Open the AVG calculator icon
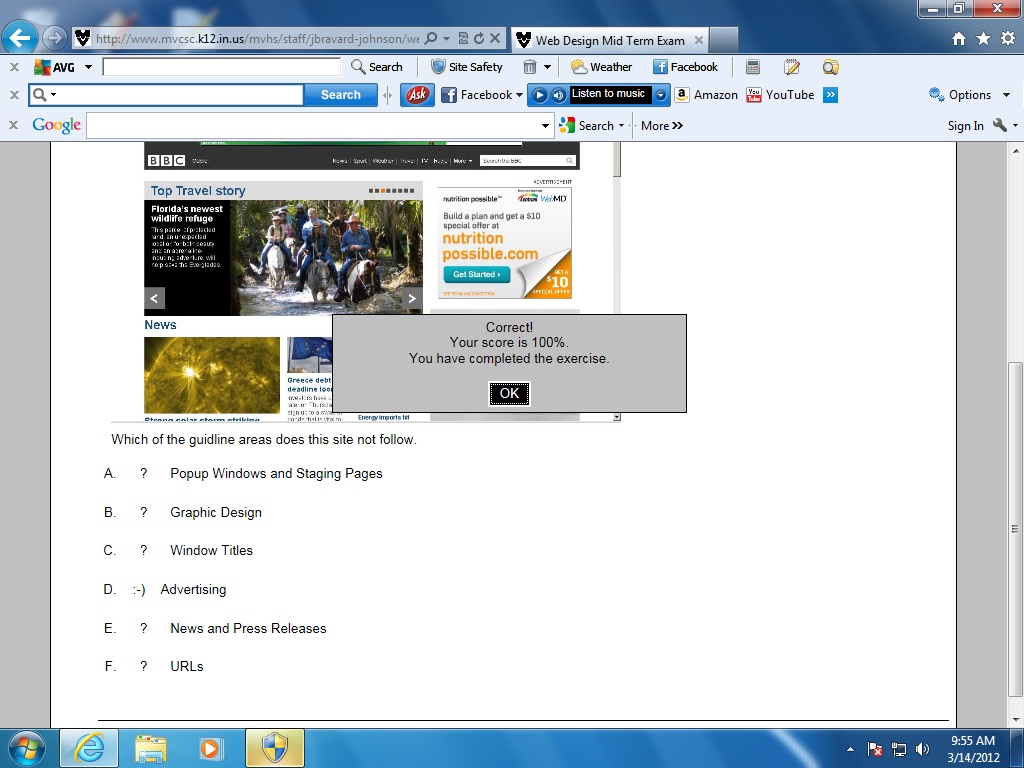1024x768 pixels. (753, 67)
